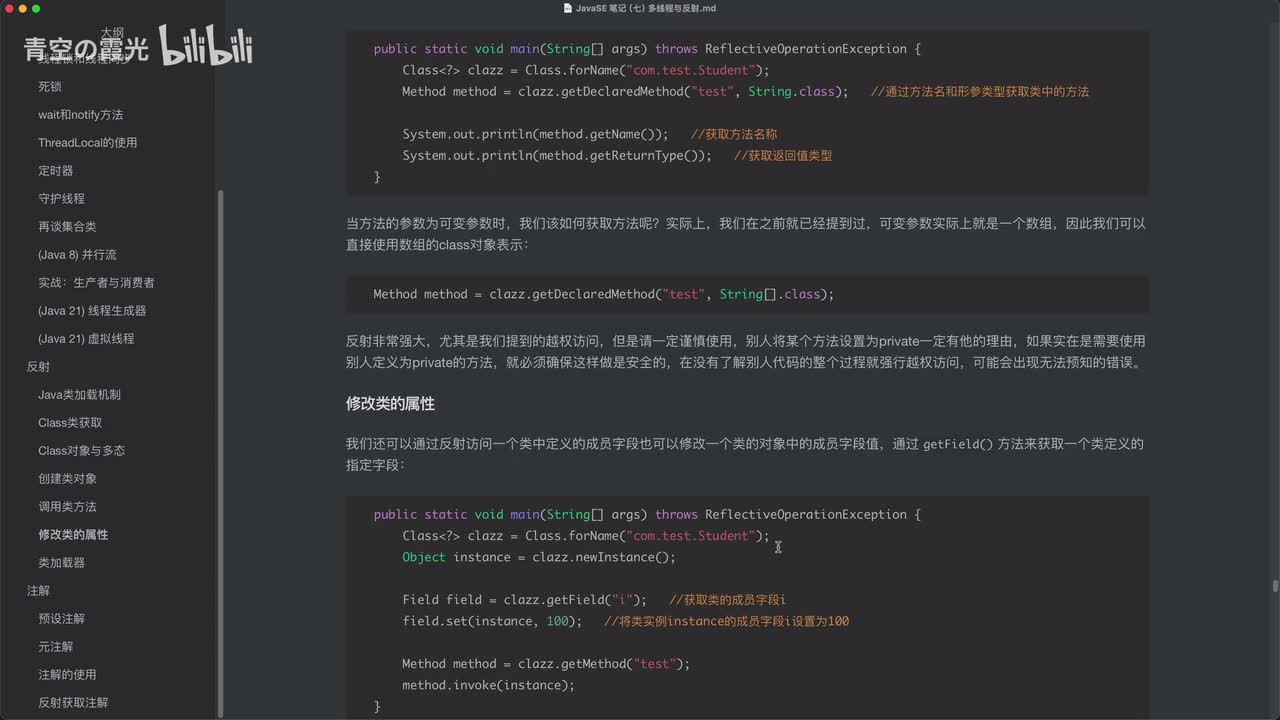Select highlighted 修改类的属性 outline item
This screenshot has height=720, width=1280.
[73, 535]
